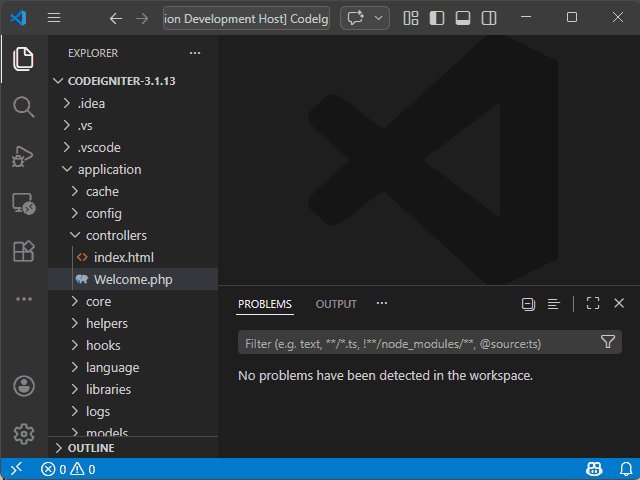Collapse all problems in panel

[528, 304]
